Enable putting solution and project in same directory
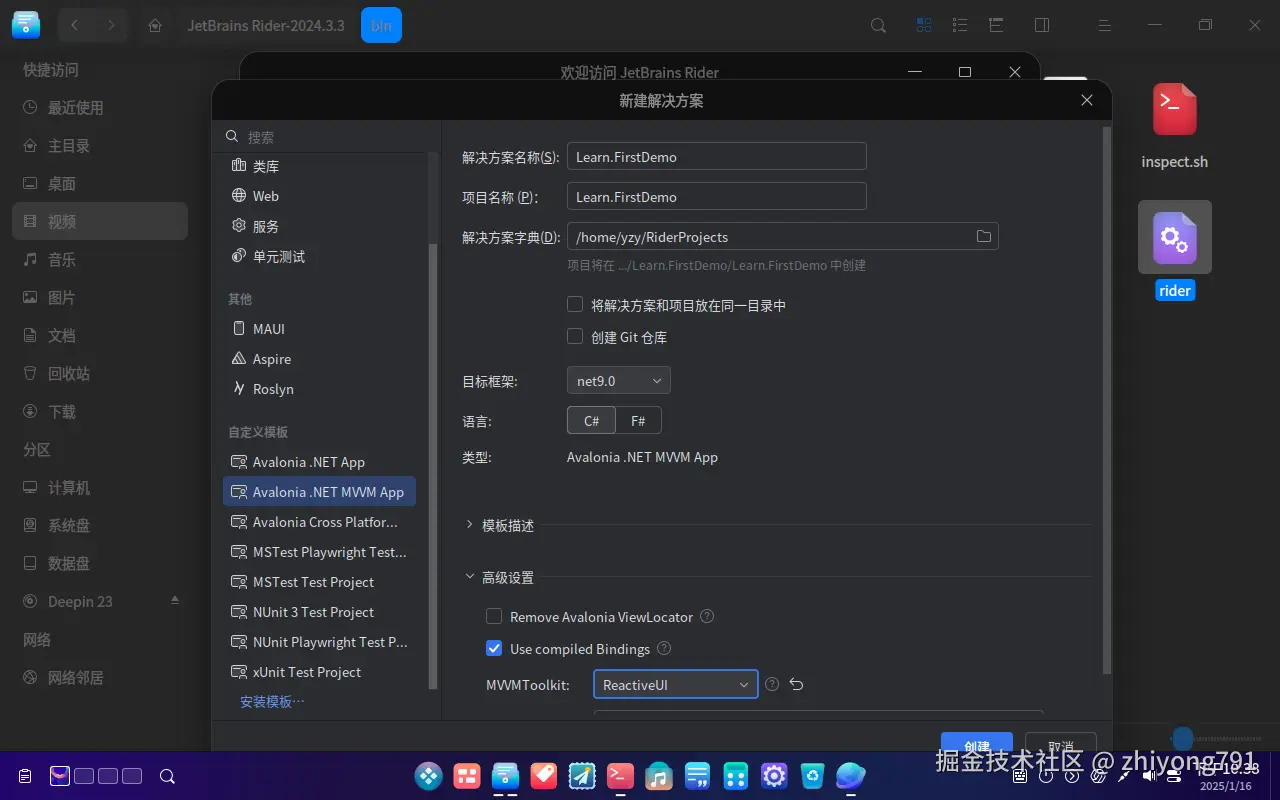 click(x=575, y=304)
